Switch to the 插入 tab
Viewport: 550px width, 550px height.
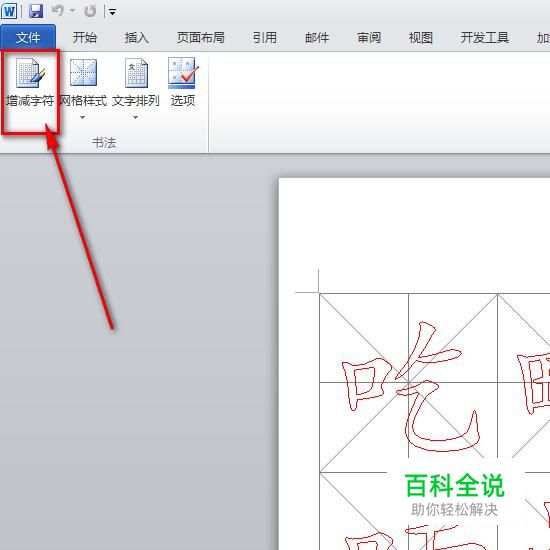(x=136, y=37)
